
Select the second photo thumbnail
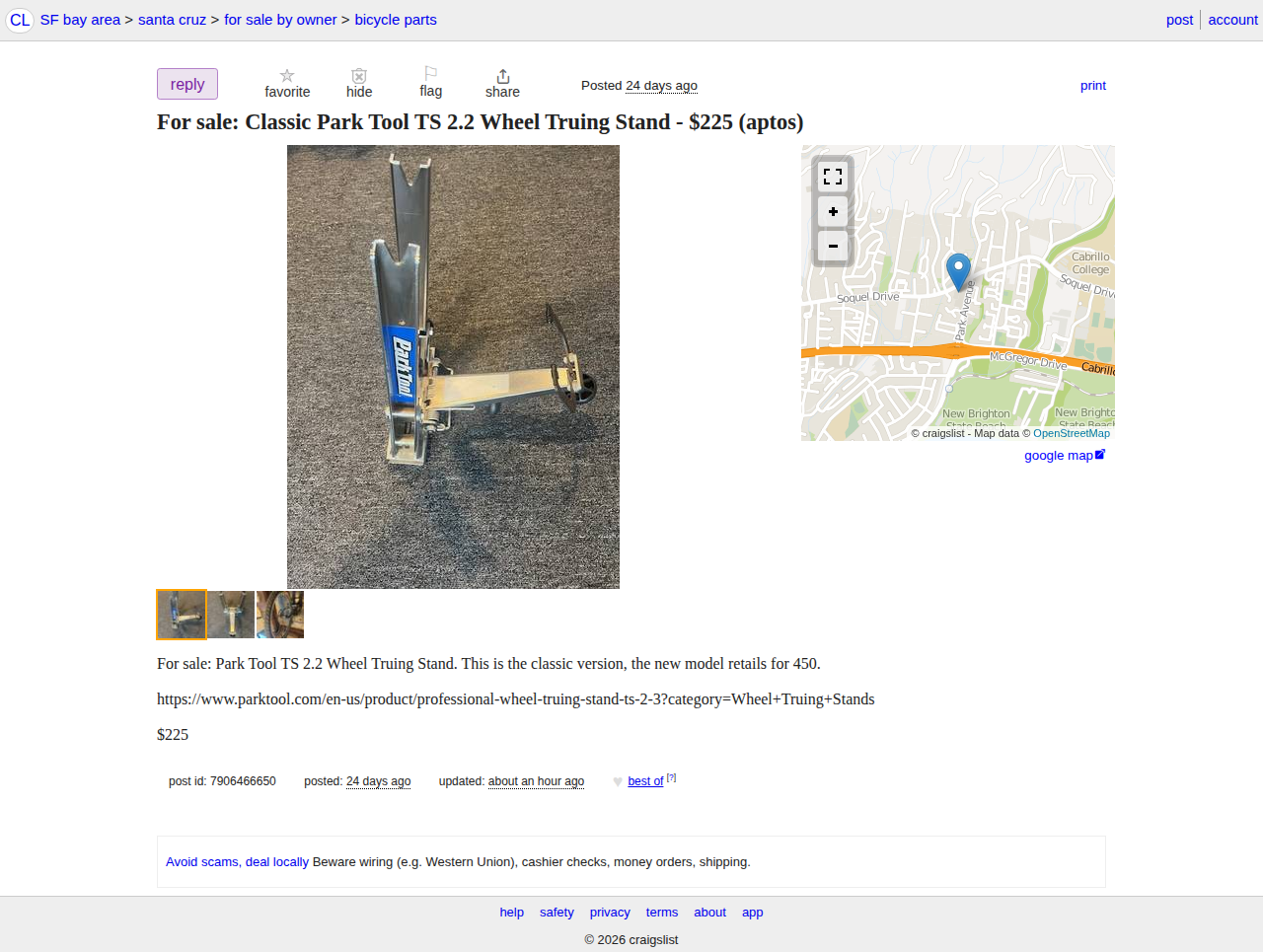[x=231, y=615]
